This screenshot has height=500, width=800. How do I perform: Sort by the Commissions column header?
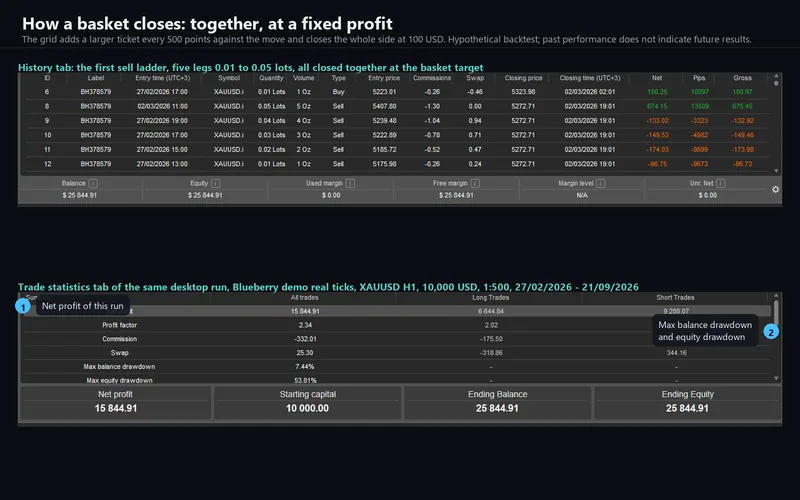point(432,78)
